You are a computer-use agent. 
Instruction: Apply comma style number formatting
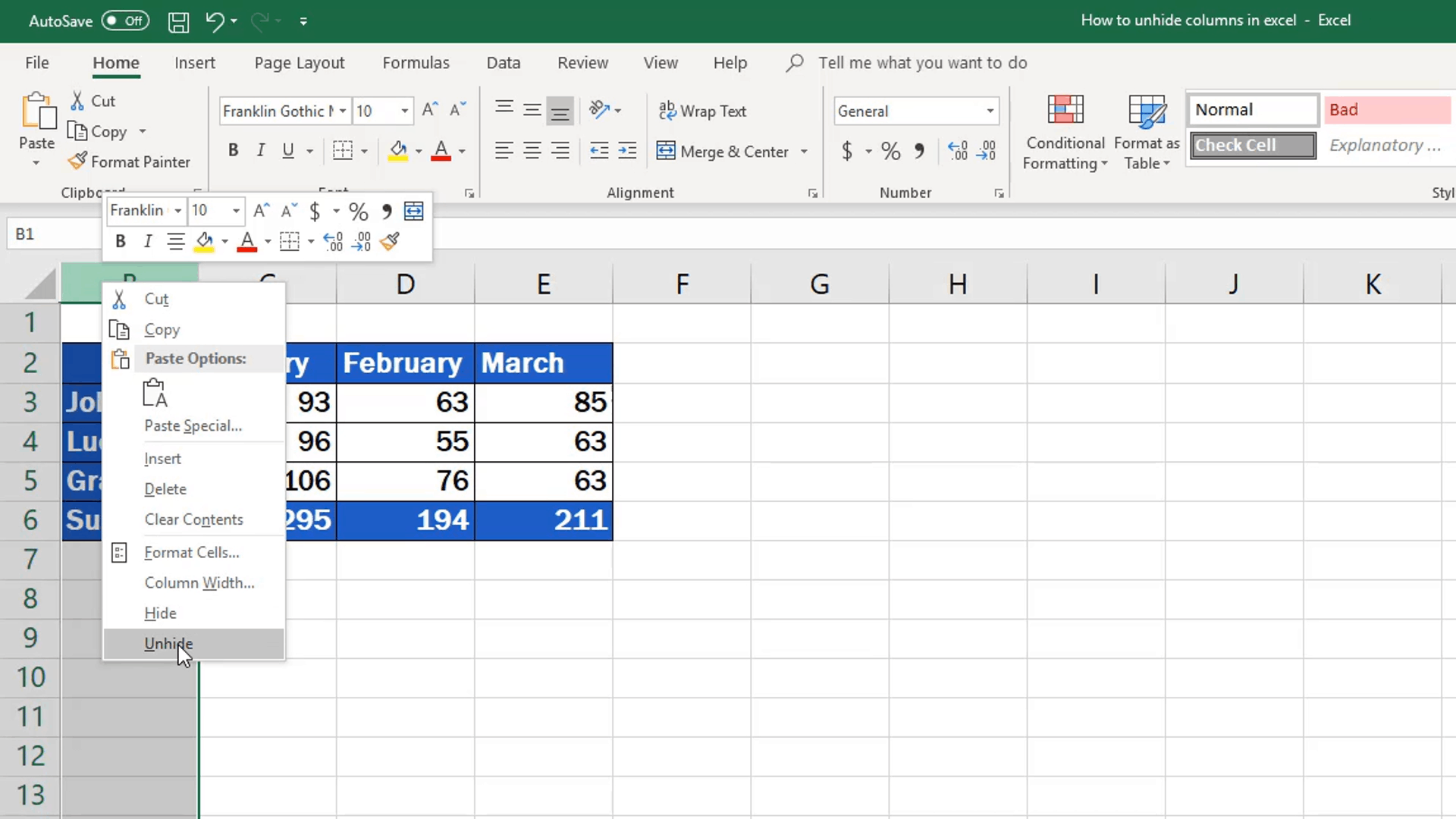[x=919, y=151]
